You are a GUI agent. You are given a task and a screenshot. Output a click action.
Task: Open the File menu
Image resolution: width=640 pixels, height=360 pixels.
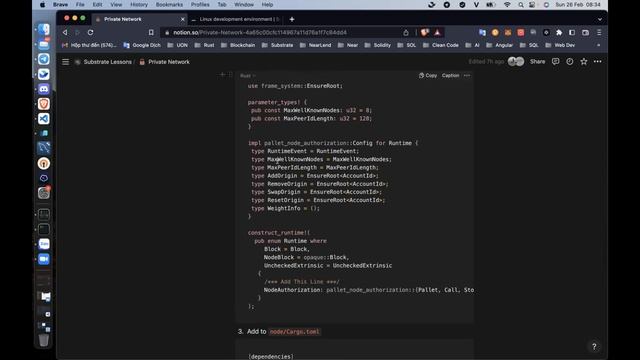point(80,5)
